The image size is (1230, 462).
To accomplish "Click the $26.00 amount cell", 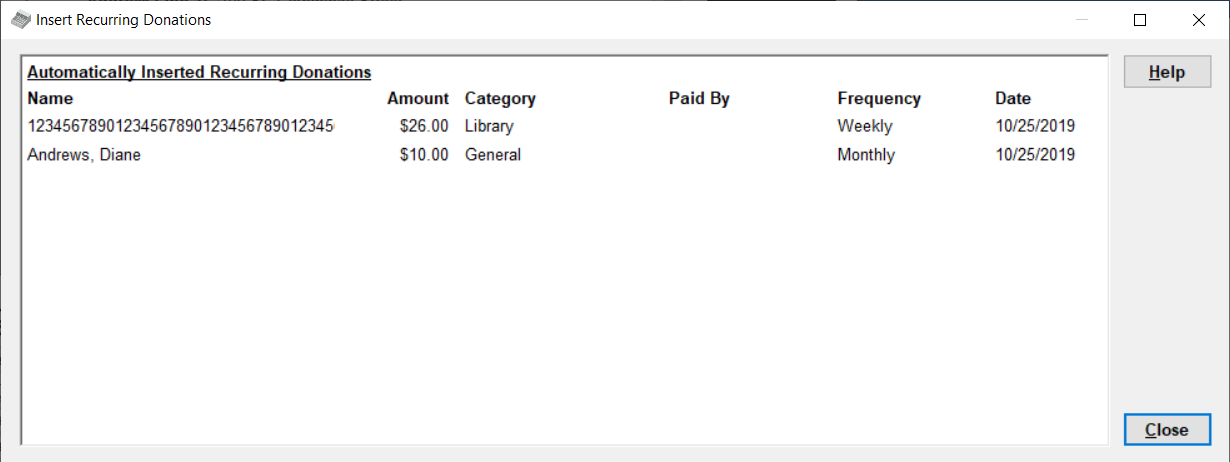I will [x=424, y=127].
